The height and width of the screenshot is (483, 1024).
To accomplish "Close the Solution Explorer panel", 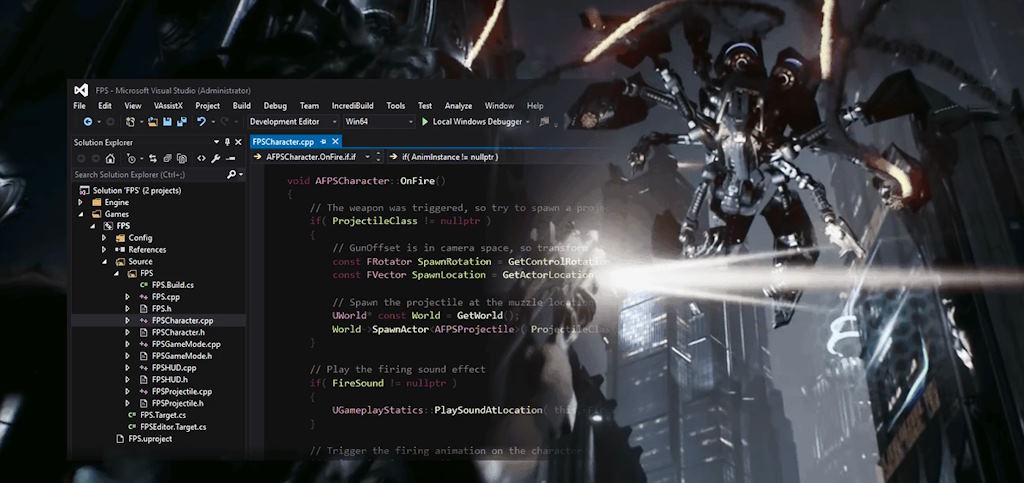I will tap(238, 142).
